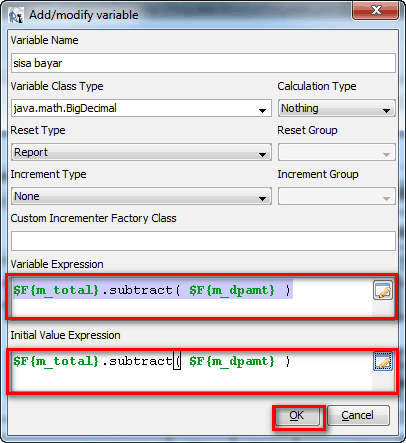This screenshot has width=406, height=443.
Task: Click inside the Variable Expression text area
Action: (192, 296)
